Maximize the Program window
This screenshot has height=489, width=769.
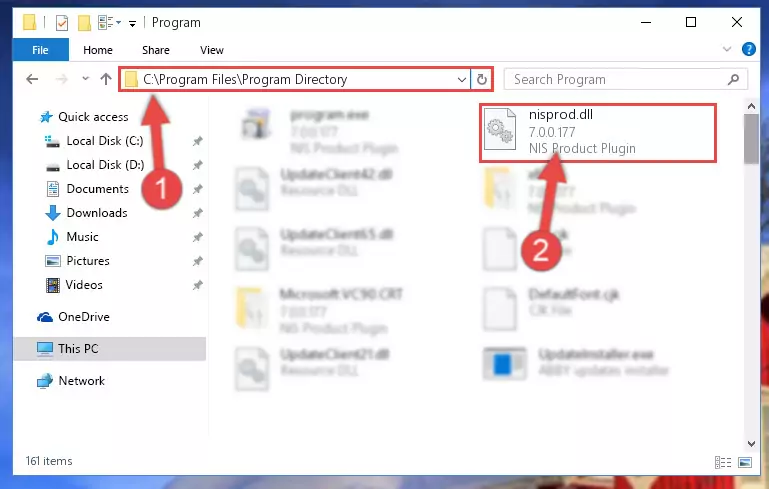click(691, 22)
